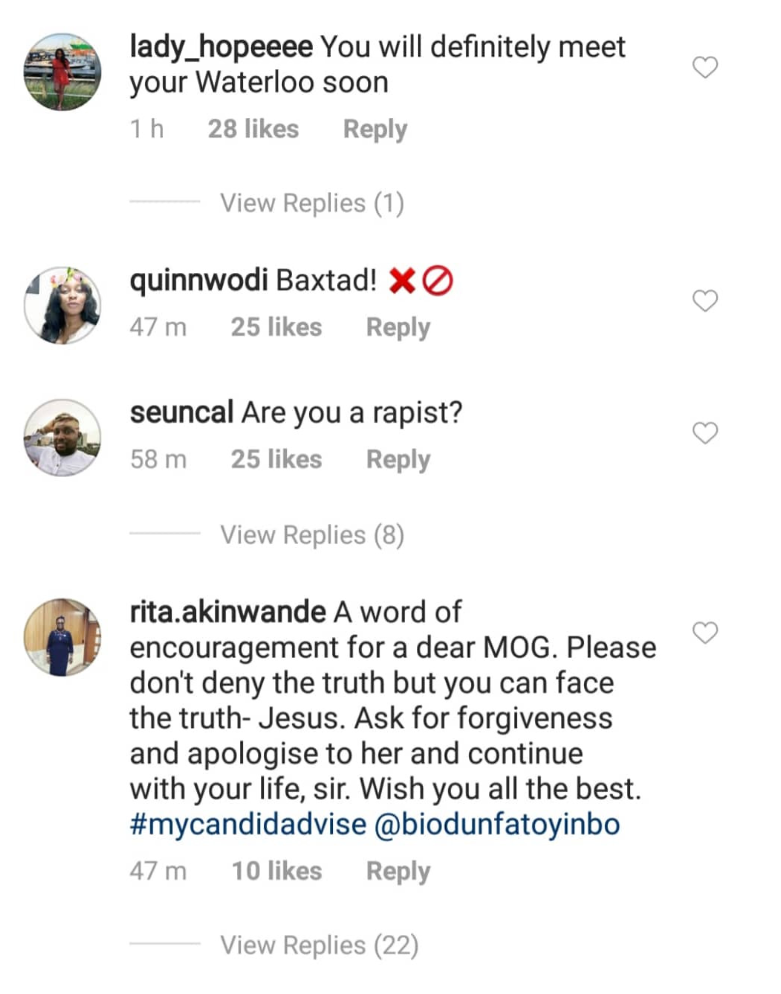Reply to lady_hopeeee's comment
The width and height of the screenshot is (781, 994).
(375, 129)
